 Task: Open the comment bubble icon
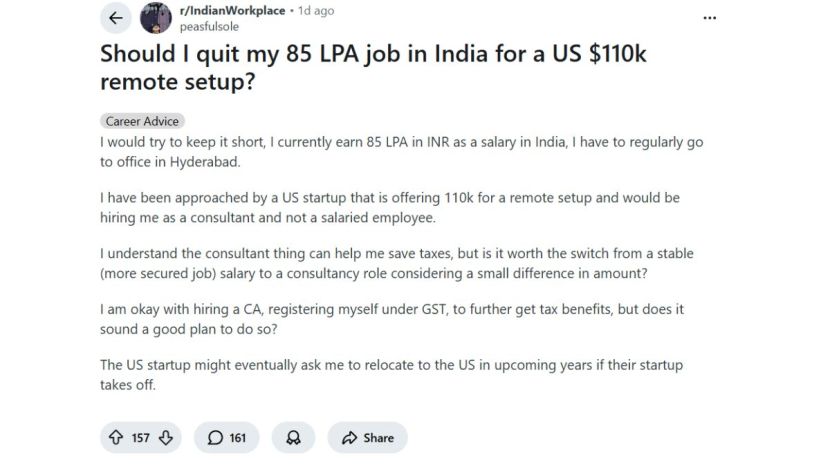click(x=215, y=437)
